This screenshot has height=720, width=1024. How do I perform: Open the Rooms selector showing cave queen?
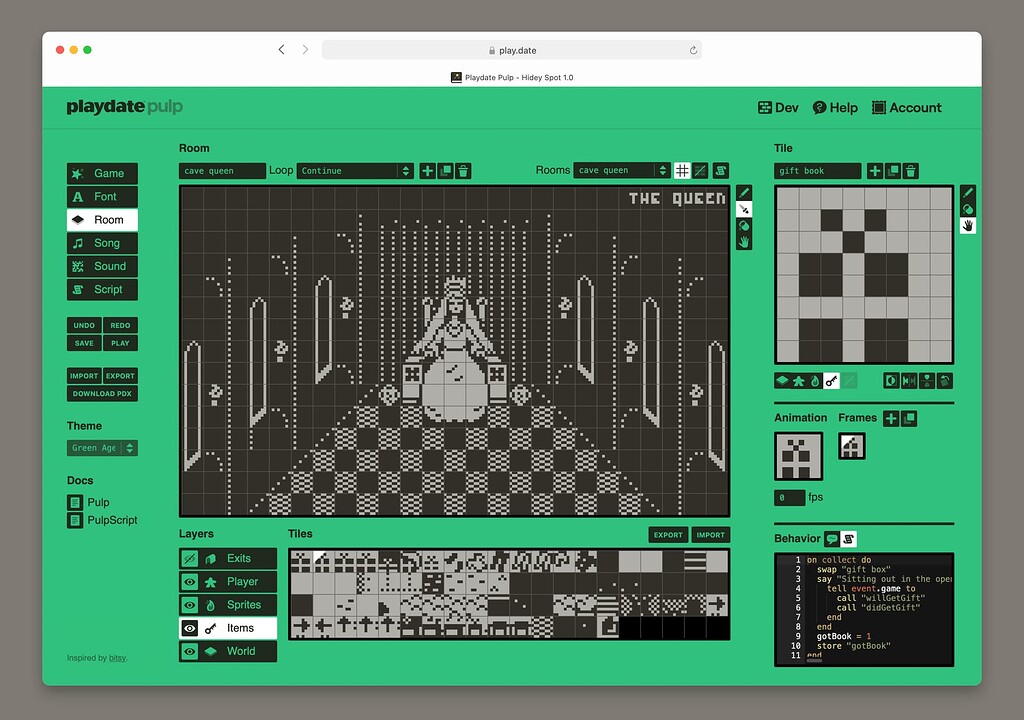[621, 170]
